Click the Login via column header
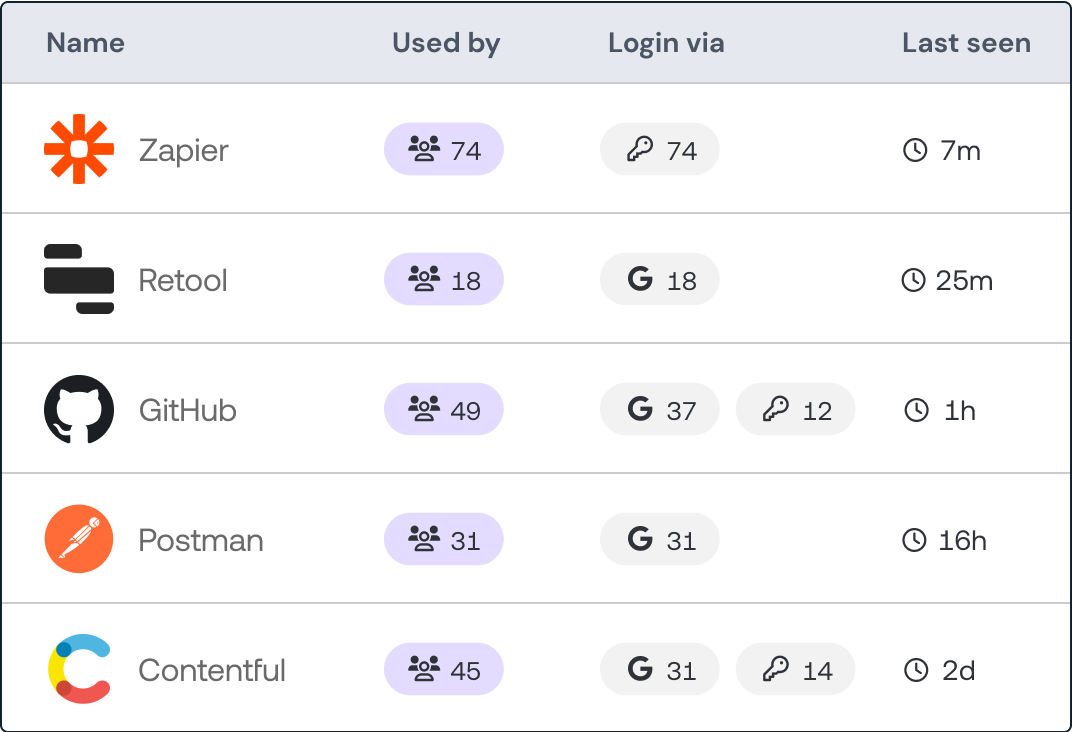1072x732 pixels. click(666, 43)
